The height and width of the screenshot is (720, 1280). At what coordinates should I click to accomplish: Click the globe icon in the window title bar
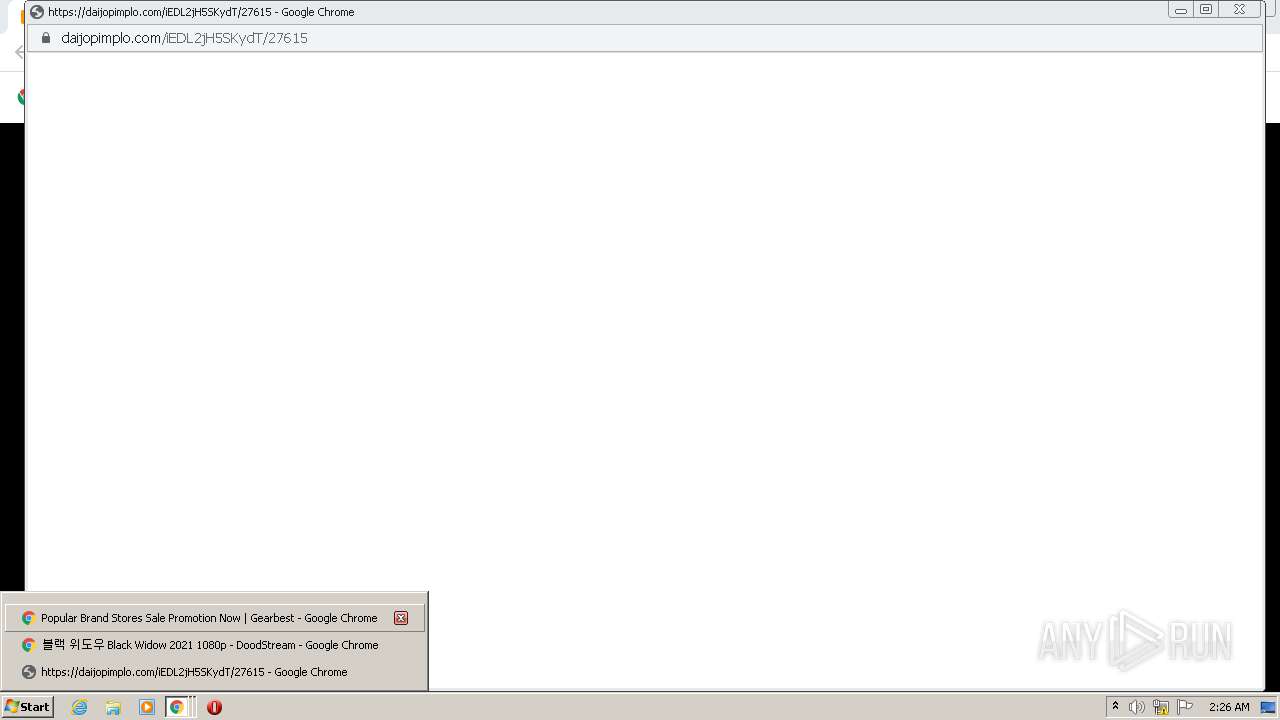coord(37,12)
